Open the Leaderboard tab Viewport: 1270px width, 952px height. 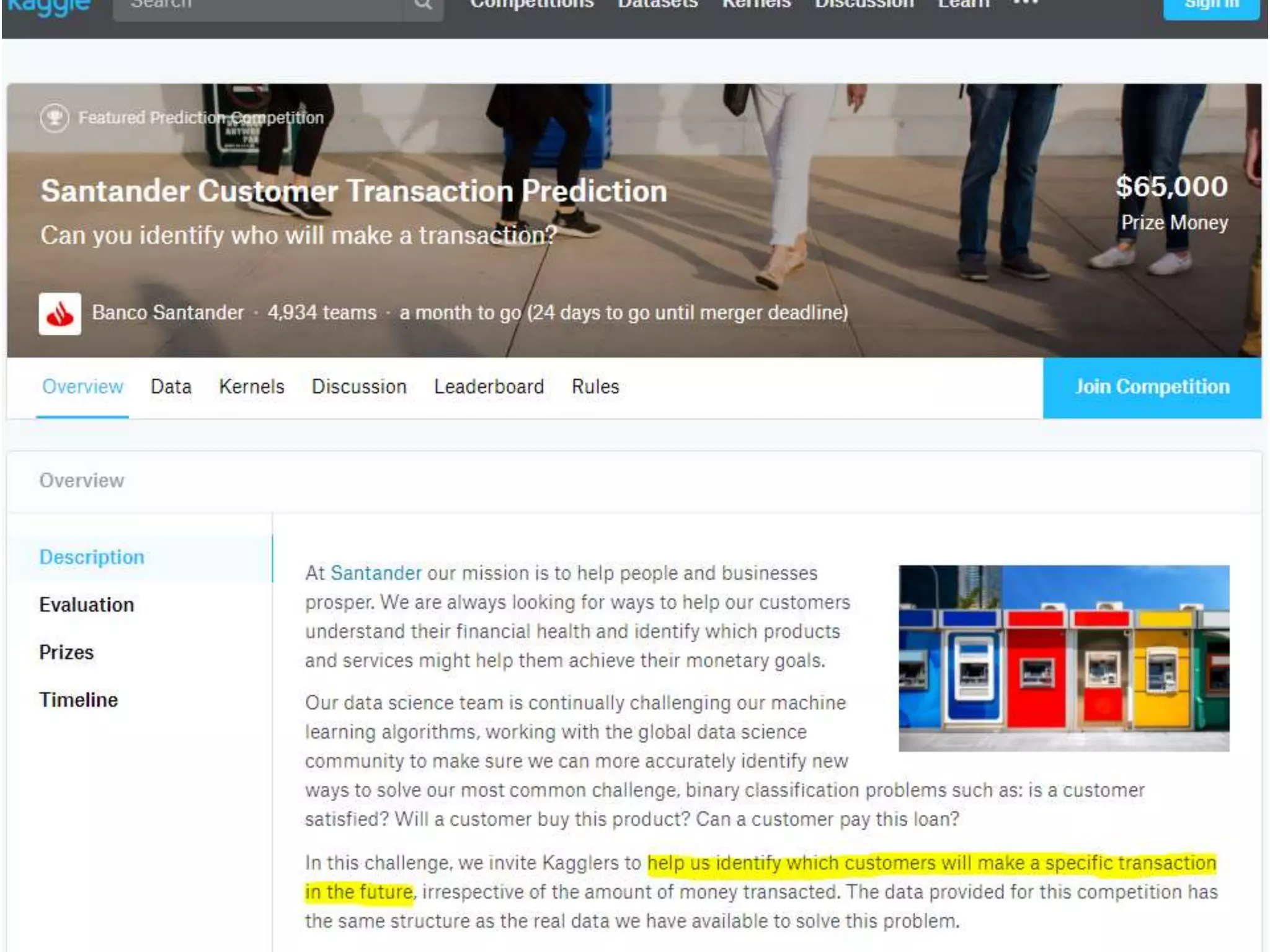click(x=489, y=387)
